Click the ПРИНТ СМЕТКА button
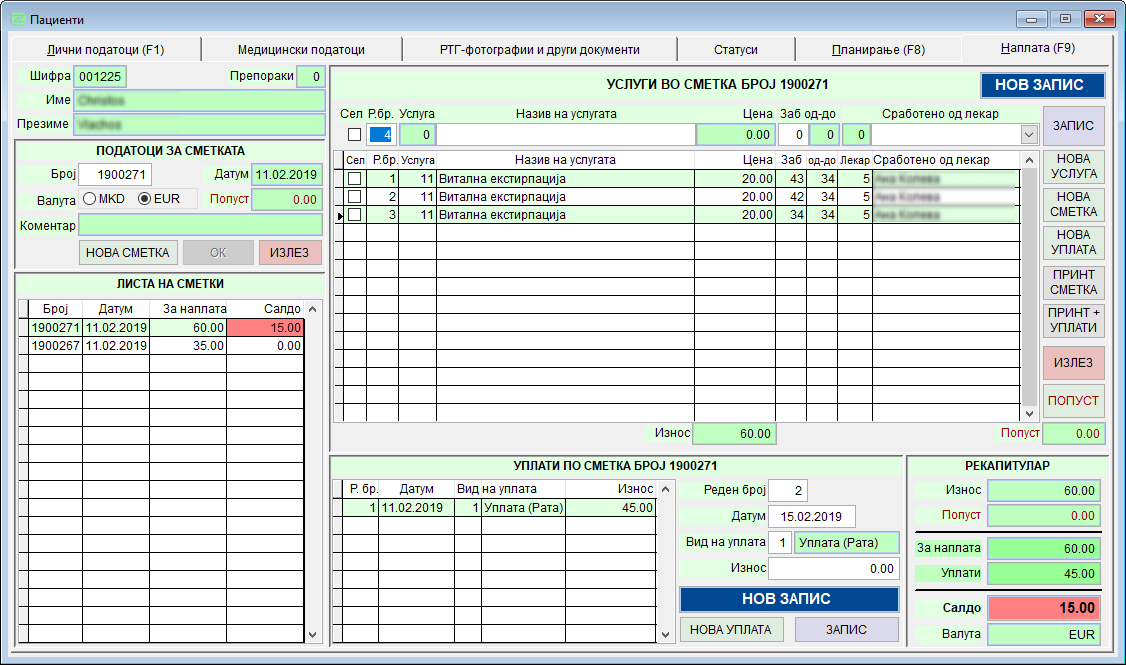This screenshot has width=1126, height=665. (x=1073, y=282)
